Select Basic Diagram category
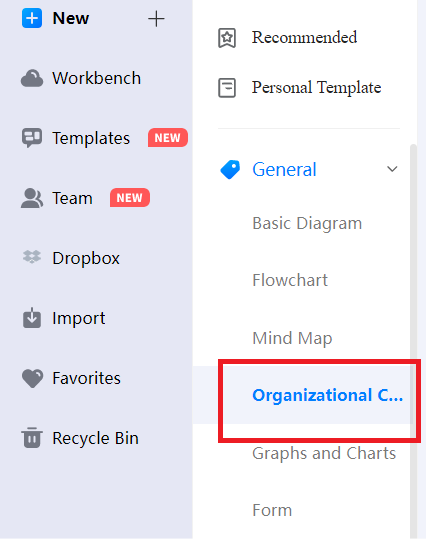This screenshot has width=426, height=539. point(307,223)
